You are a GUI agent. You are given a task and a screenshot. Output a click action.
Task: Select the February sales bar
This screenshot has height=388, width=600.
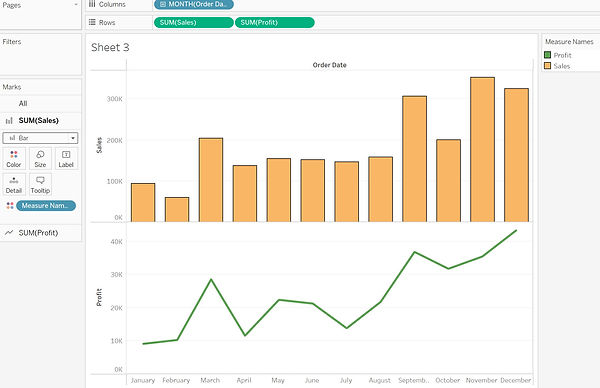pos(177,210)
